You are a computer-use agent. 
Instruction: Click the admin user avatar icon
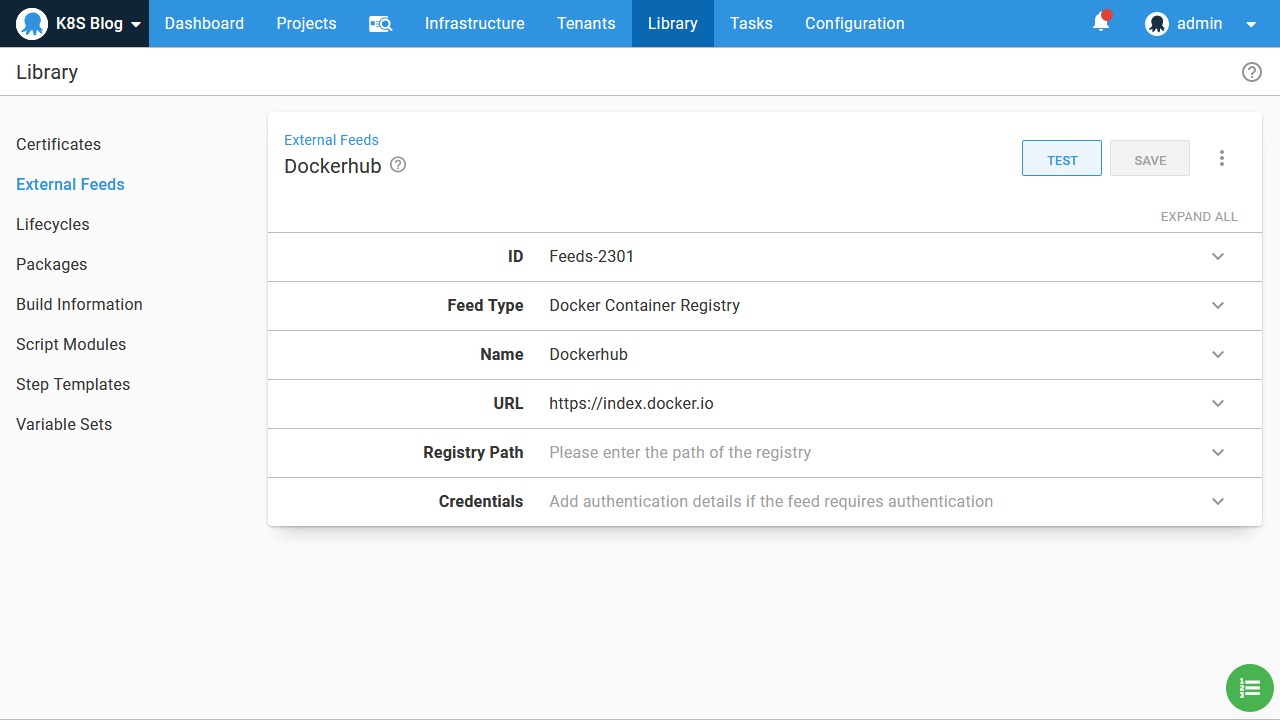pos(1157,24)
